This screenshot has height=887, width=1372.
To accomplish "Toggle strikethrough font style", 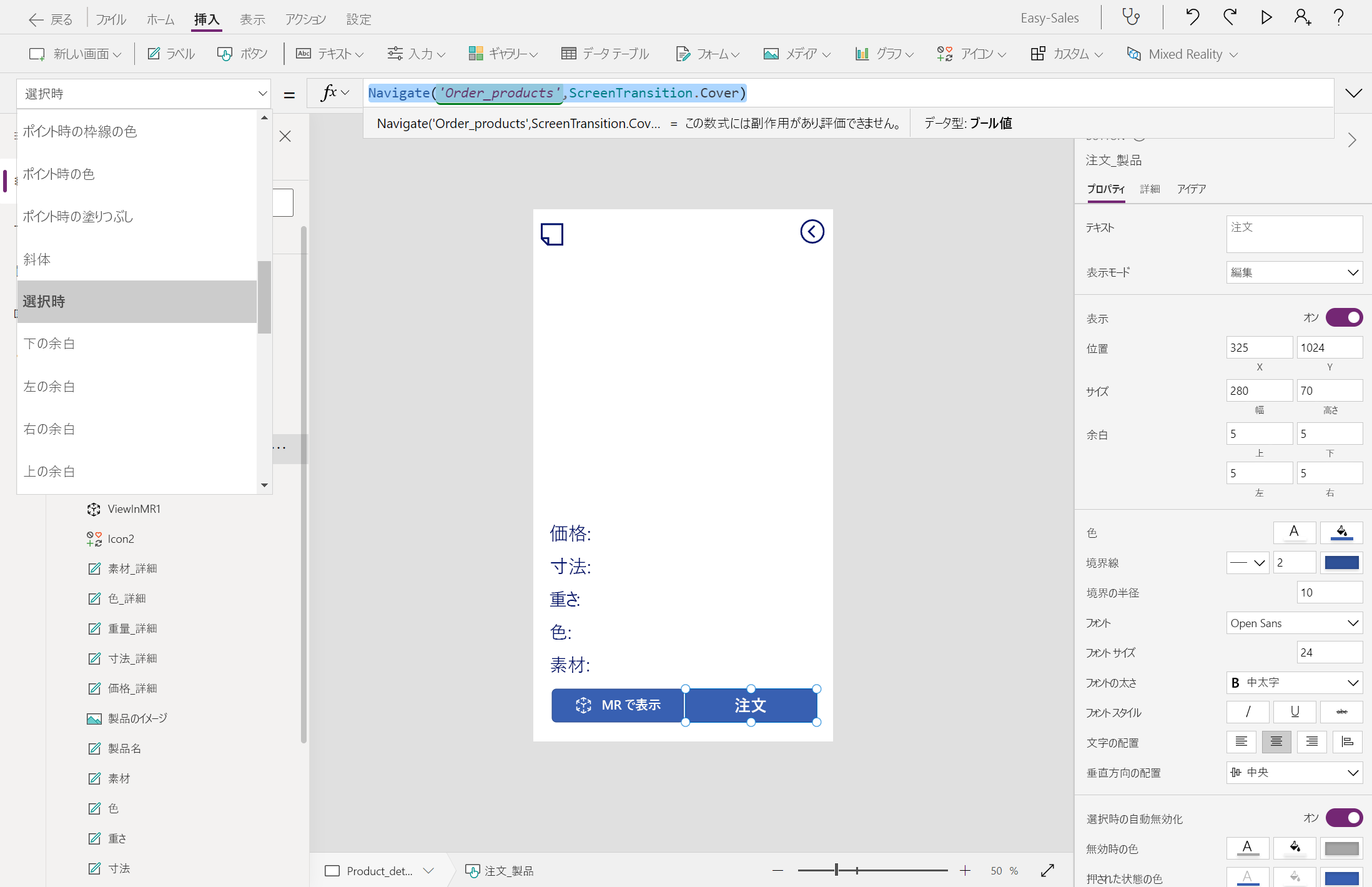I will (1341, 712).
